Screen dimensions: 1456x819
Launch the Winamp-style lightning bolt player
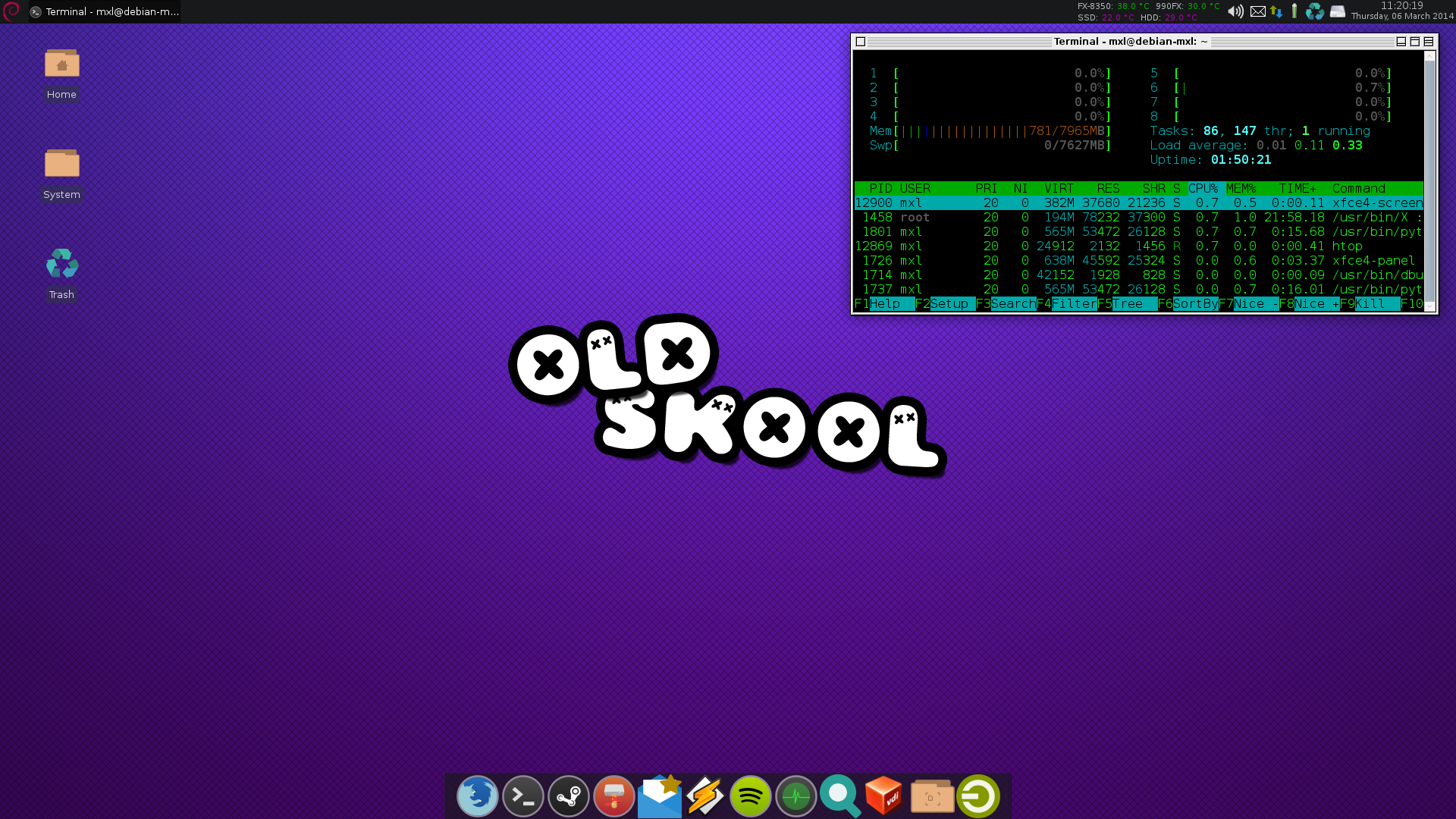[x=705, y=796]
